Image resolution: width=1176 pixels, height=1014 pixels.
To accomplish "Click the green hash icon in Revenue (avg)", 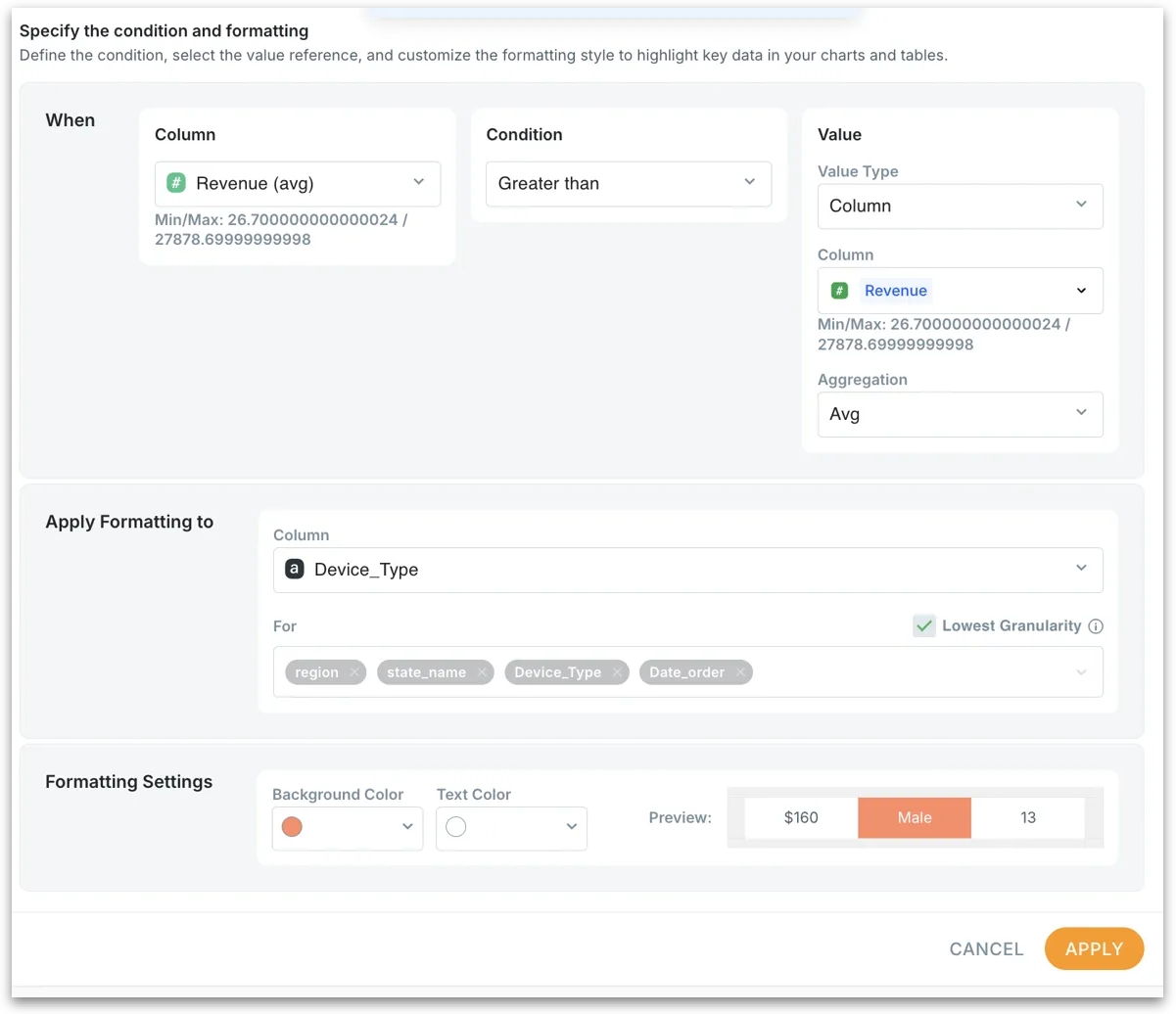I will tap(176, 183).
